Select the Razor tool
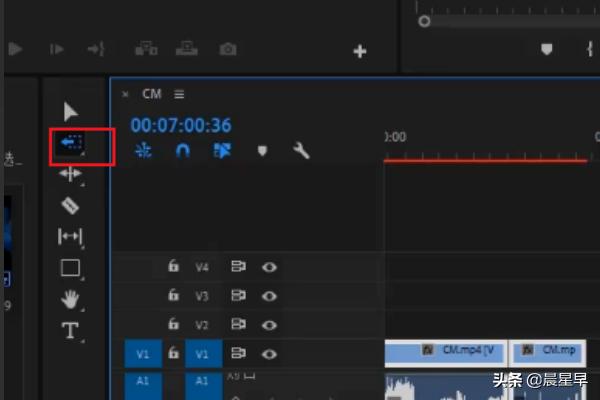This screenshot has width=600, height=400. pyautogui.click(x=70, y=205)
